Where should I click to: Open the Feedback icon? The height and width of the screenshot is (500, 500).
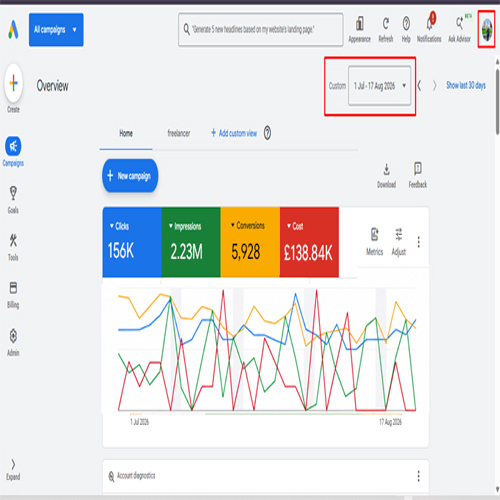point(418,176)
